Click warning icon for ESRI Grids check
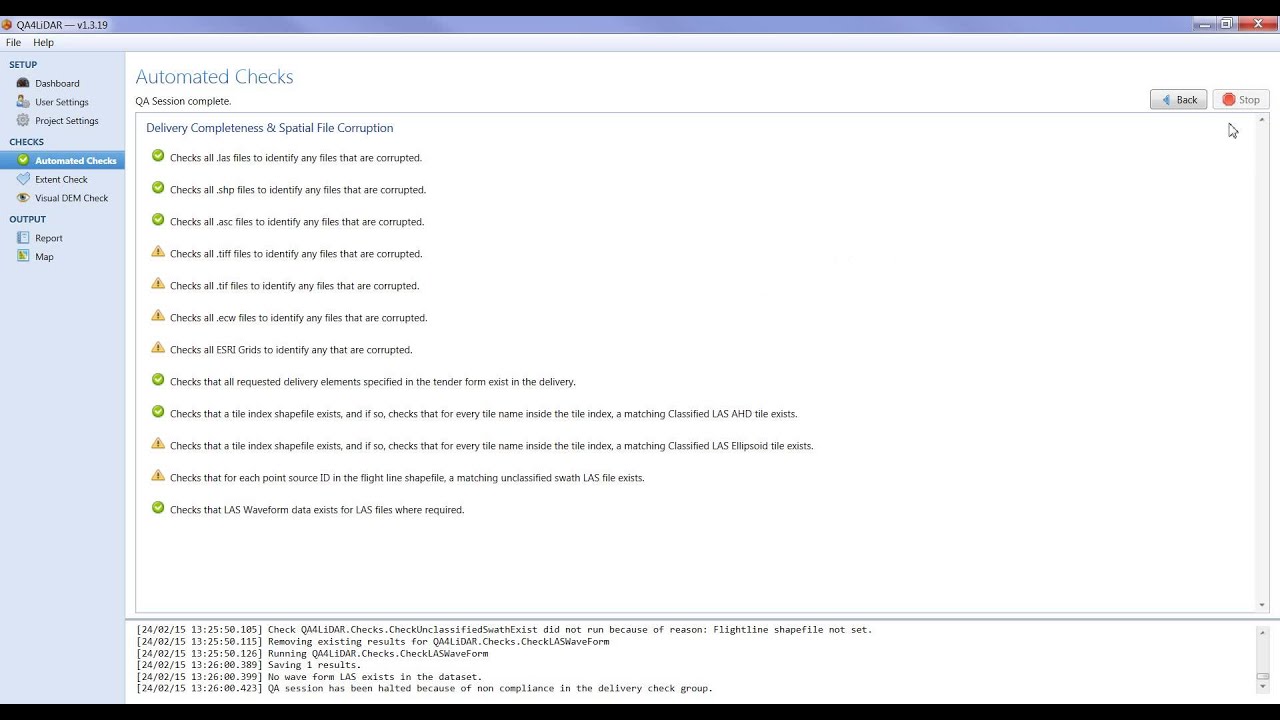The width and height of the screenshot is (1280, 720). (x=158, y=348)
